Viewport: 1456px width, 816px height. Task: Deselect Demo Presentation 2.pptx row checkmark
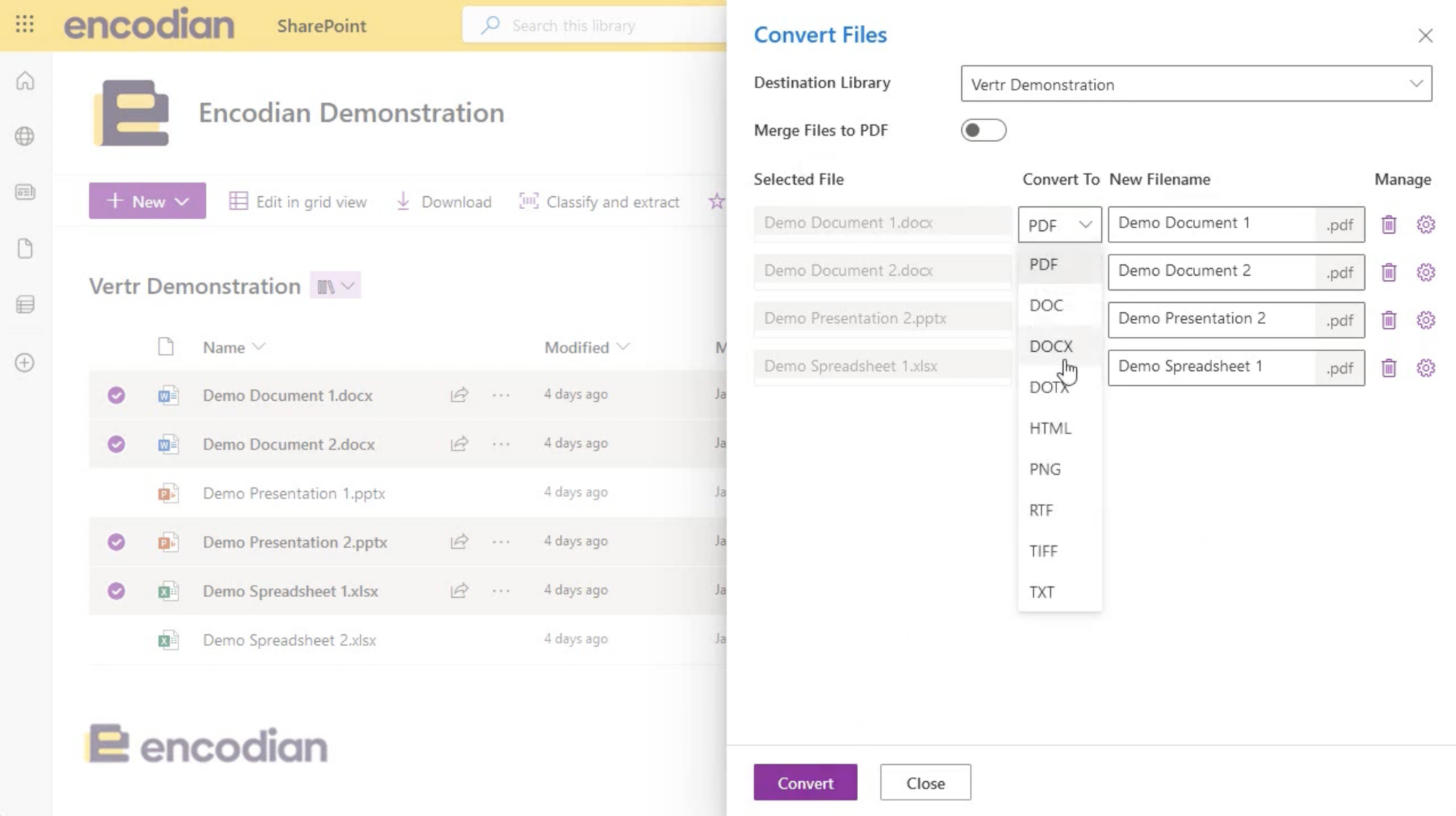117,542
